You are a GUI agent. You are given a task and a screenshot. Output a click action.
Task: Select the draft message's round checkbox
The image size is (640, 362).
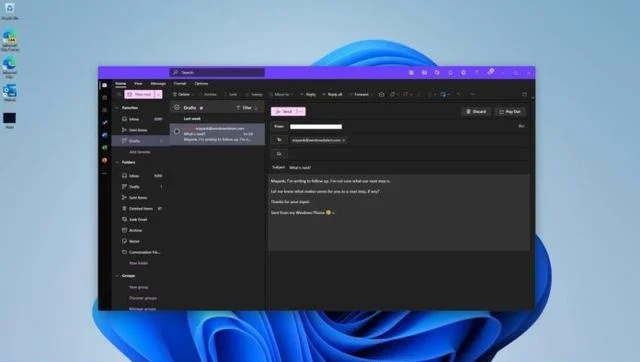[177, 131]
